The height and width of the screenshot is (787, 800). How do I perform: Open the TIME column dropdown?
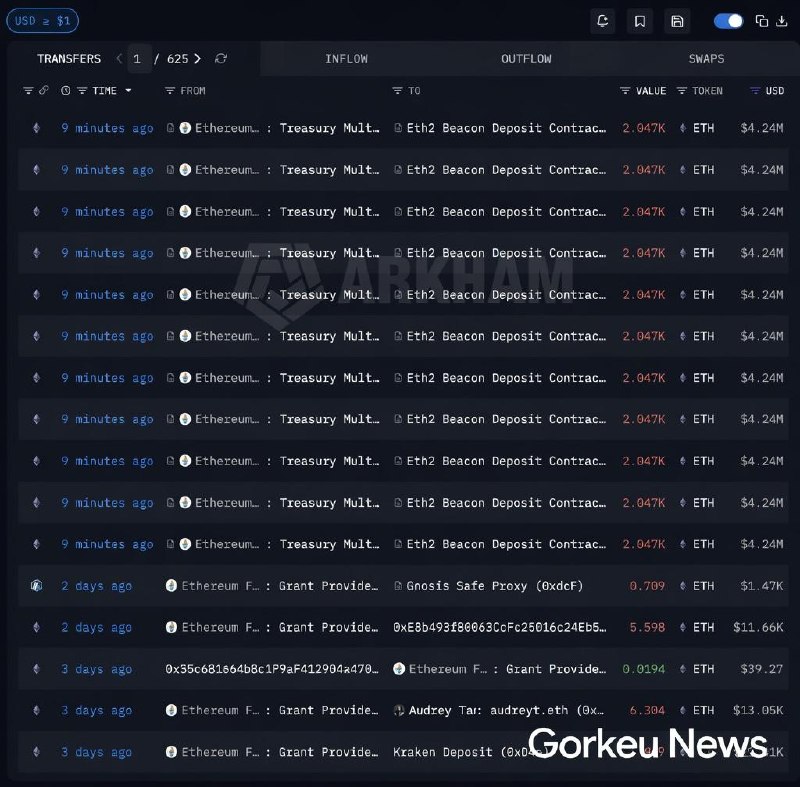coord(128,90)
